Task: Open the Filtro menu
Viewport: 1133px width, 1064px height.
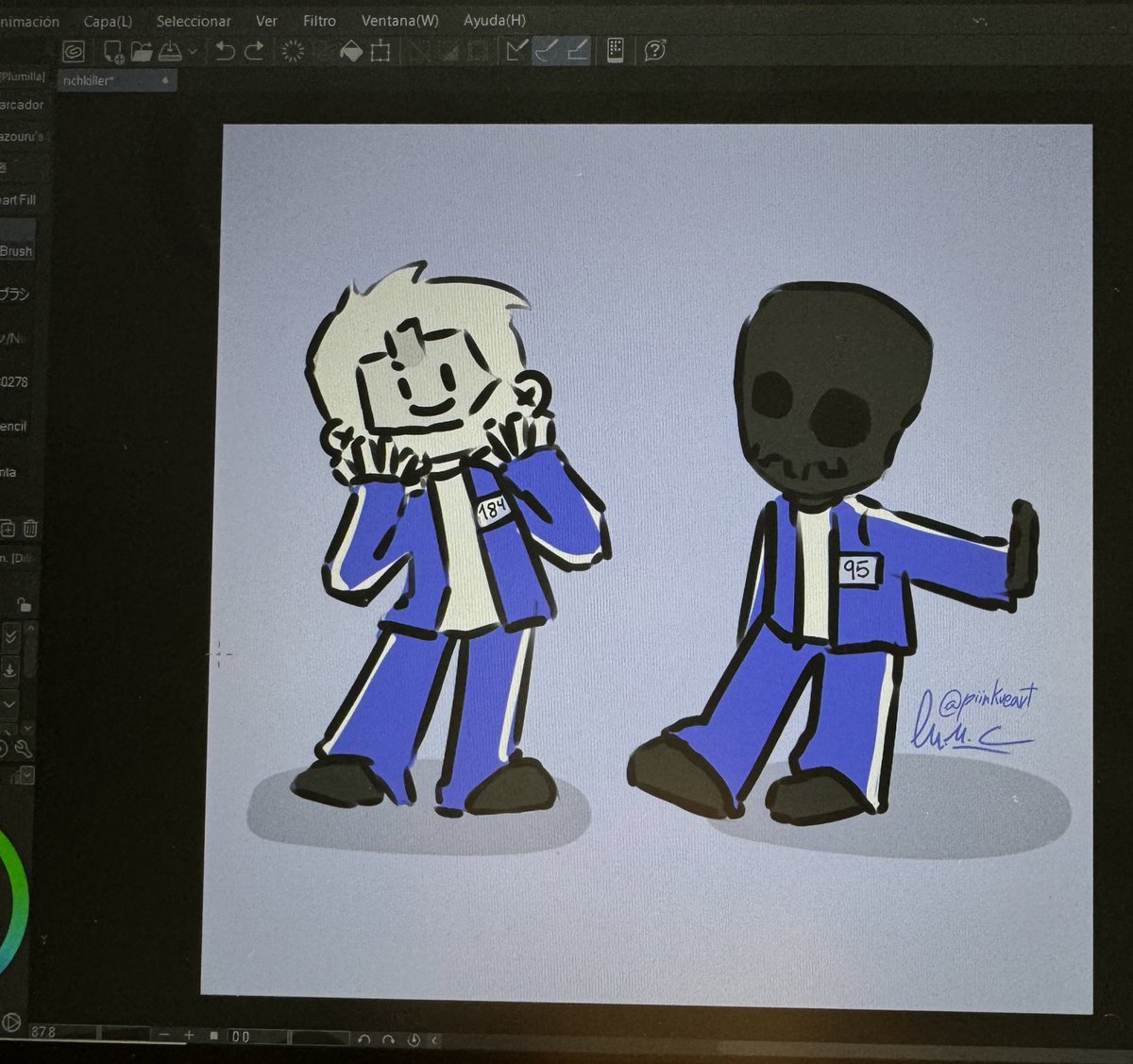Action: 320,21
